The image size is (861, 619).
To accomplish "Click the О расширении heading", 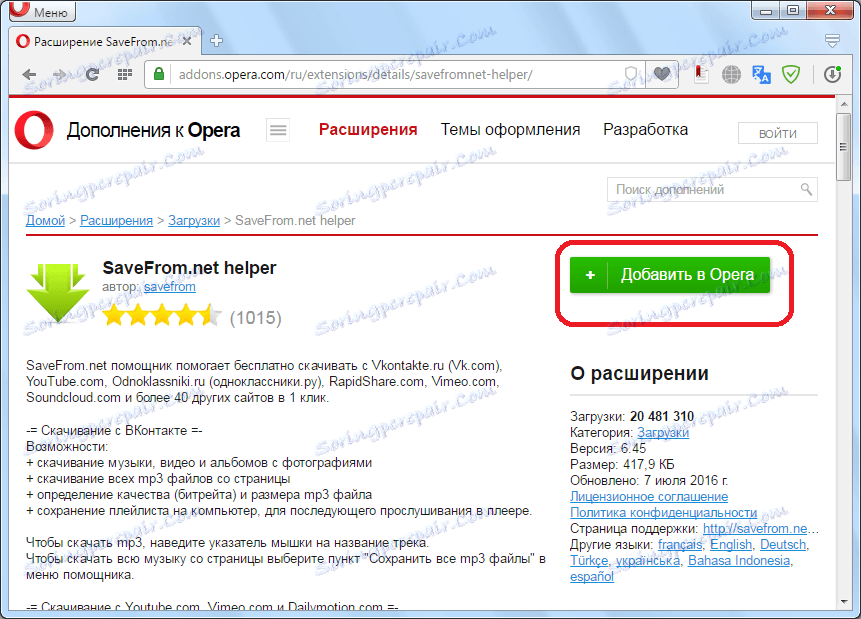I will pos(639,373).
